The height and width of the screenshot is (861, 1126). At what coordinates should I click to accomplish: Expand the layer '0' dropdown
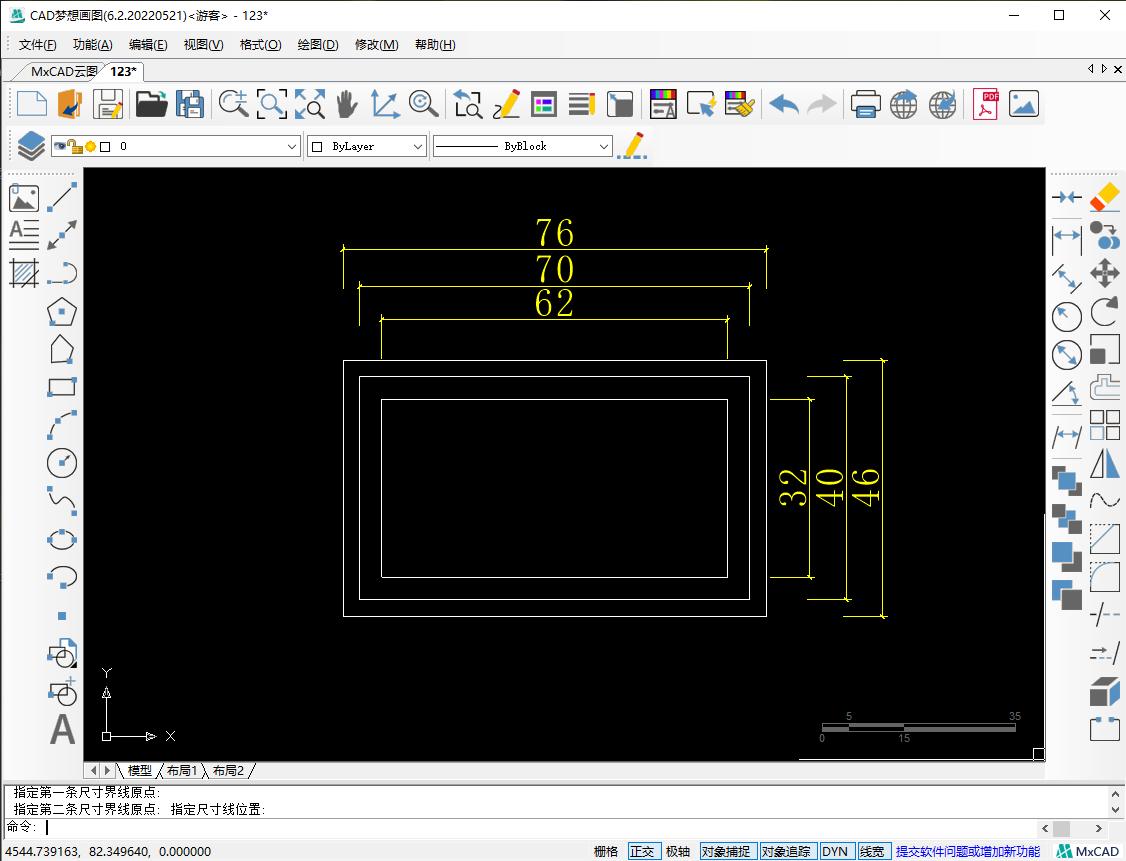tap(292, 146)
